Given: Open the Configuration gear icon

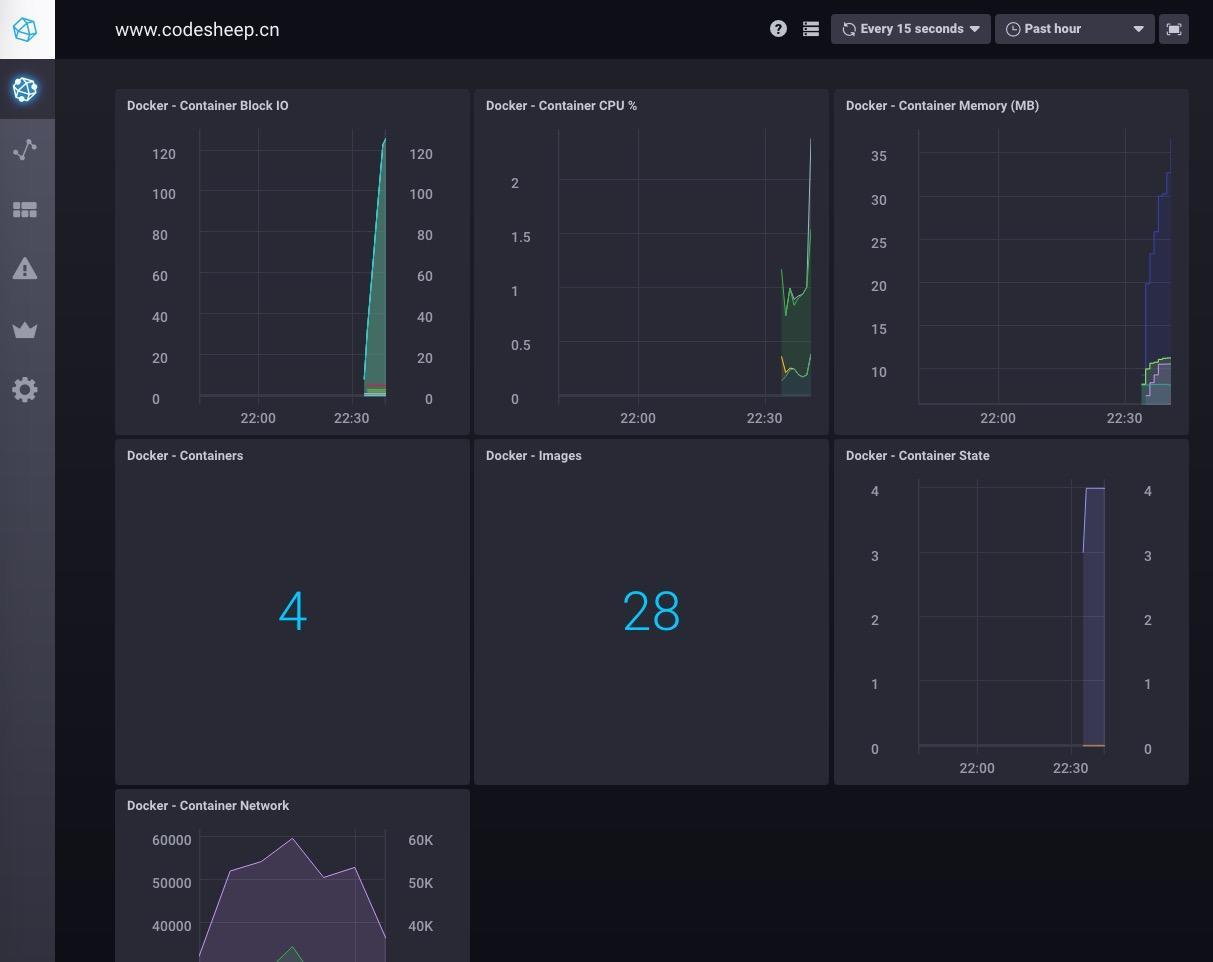Looking at the screenshot, I should click(x=25, y=389).
